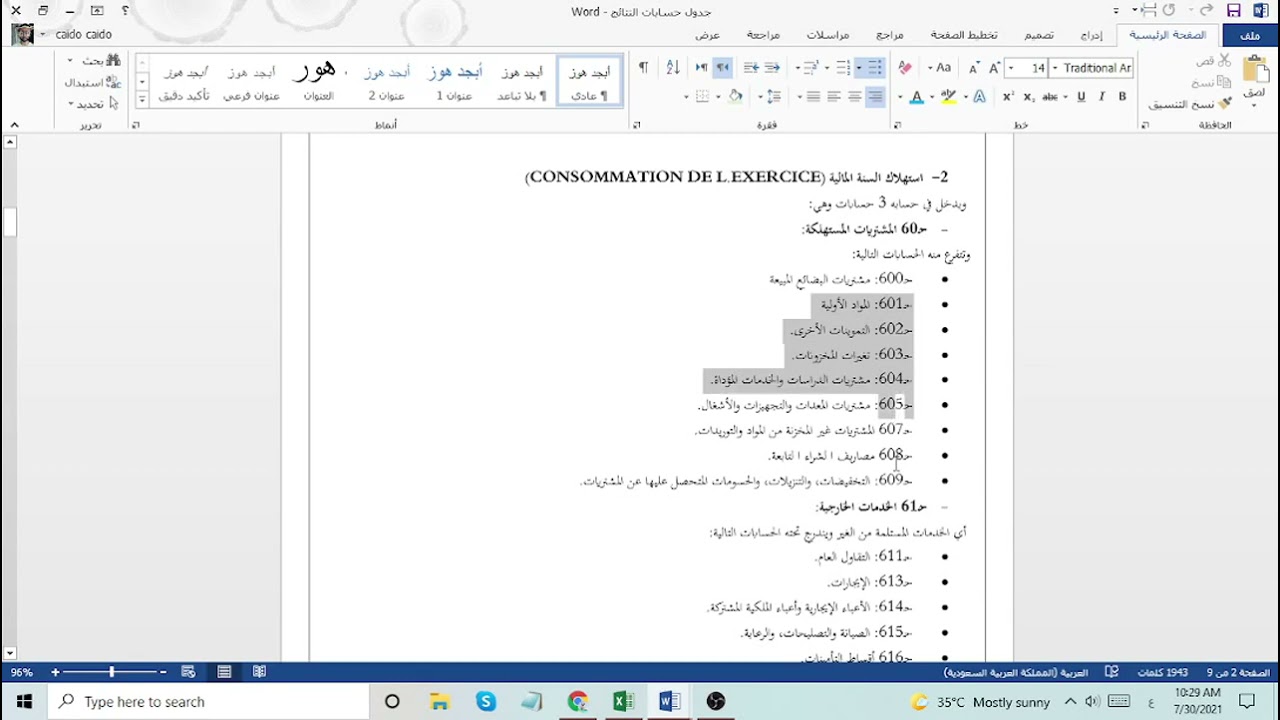Open the File (ملف) tab
The height and width of the screenshot is (720, 1280).
[x=1250, y=35]
